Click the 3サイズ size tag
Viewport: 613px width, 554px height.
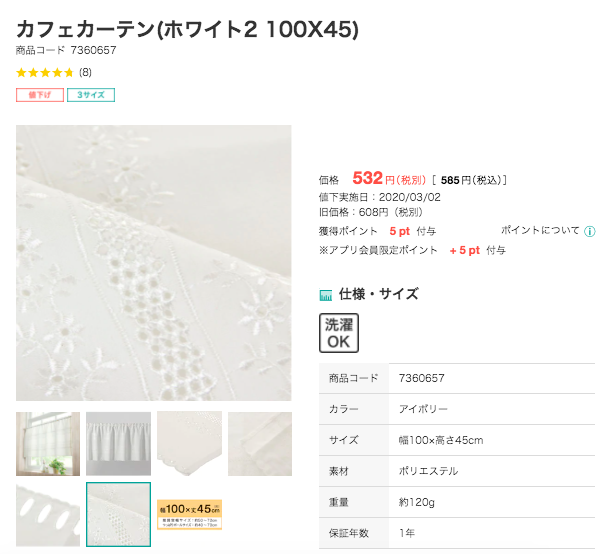pyautogui.click(x=91, y=95)
